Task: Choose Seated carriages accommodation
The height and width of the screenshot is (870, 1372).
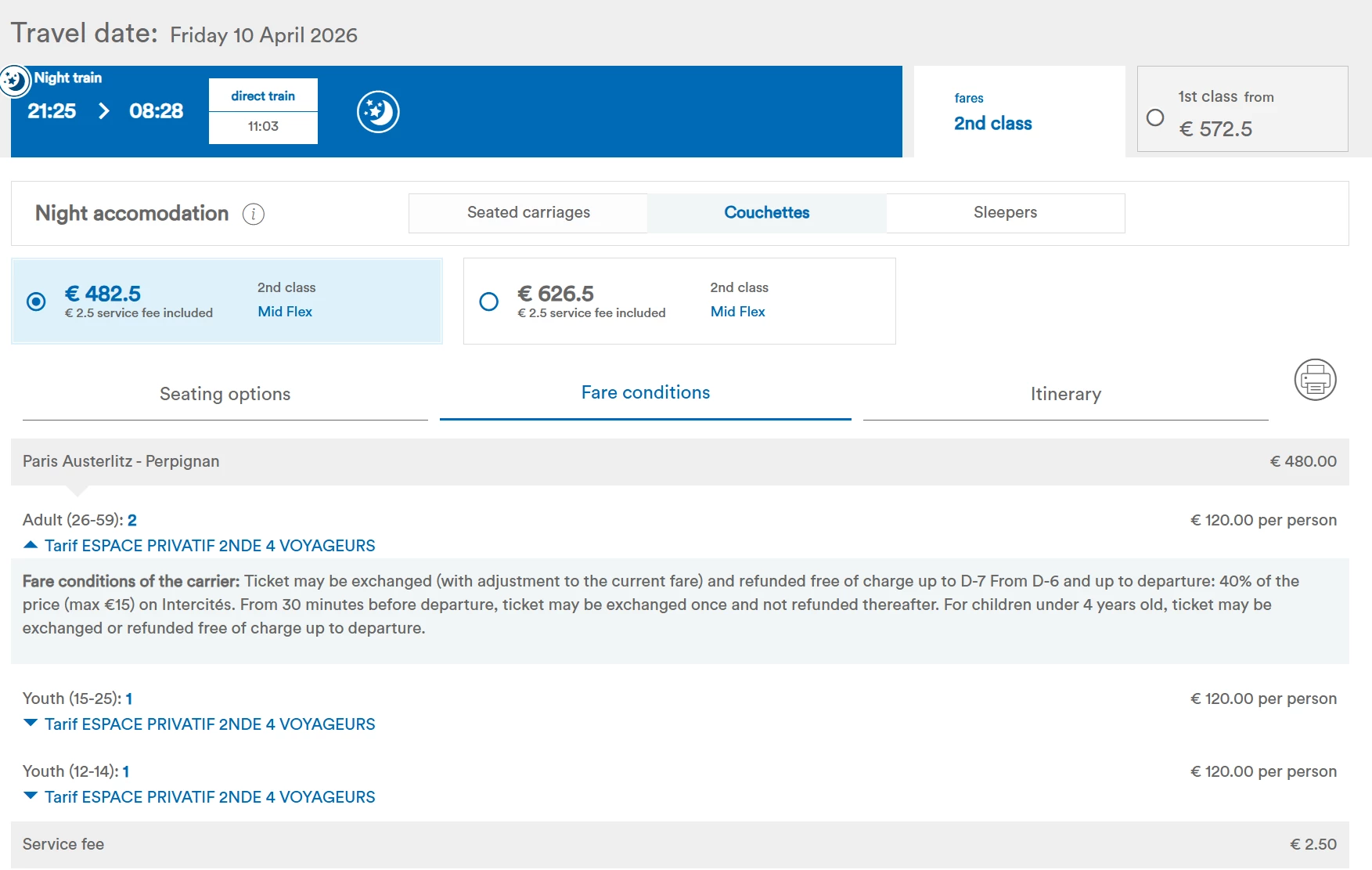Action: coord(528,213)
